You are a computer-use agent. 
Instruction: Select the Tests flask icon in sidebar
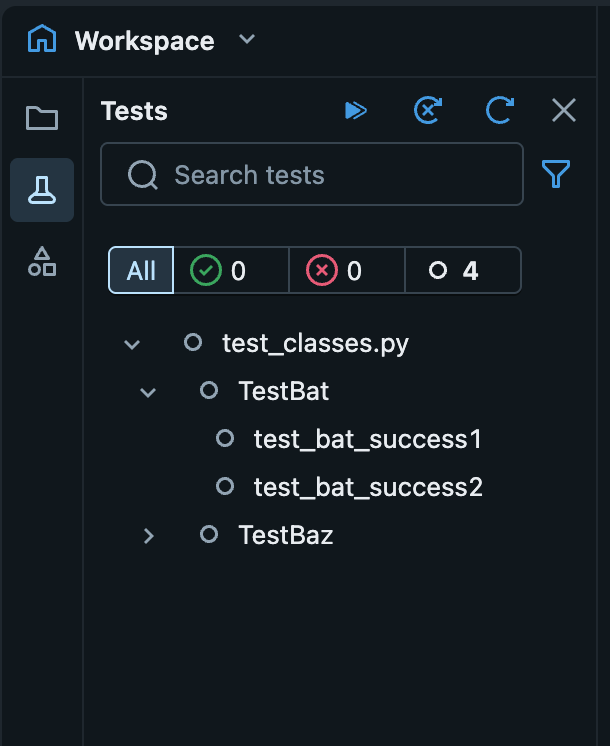click(42, 190)
